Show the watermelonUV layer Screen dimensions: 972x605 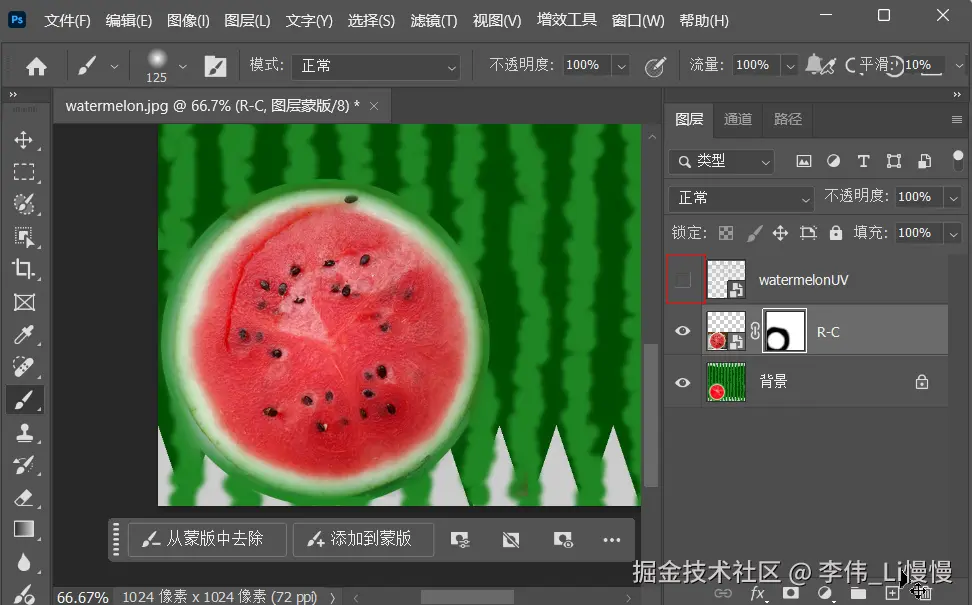click(683, 280)
